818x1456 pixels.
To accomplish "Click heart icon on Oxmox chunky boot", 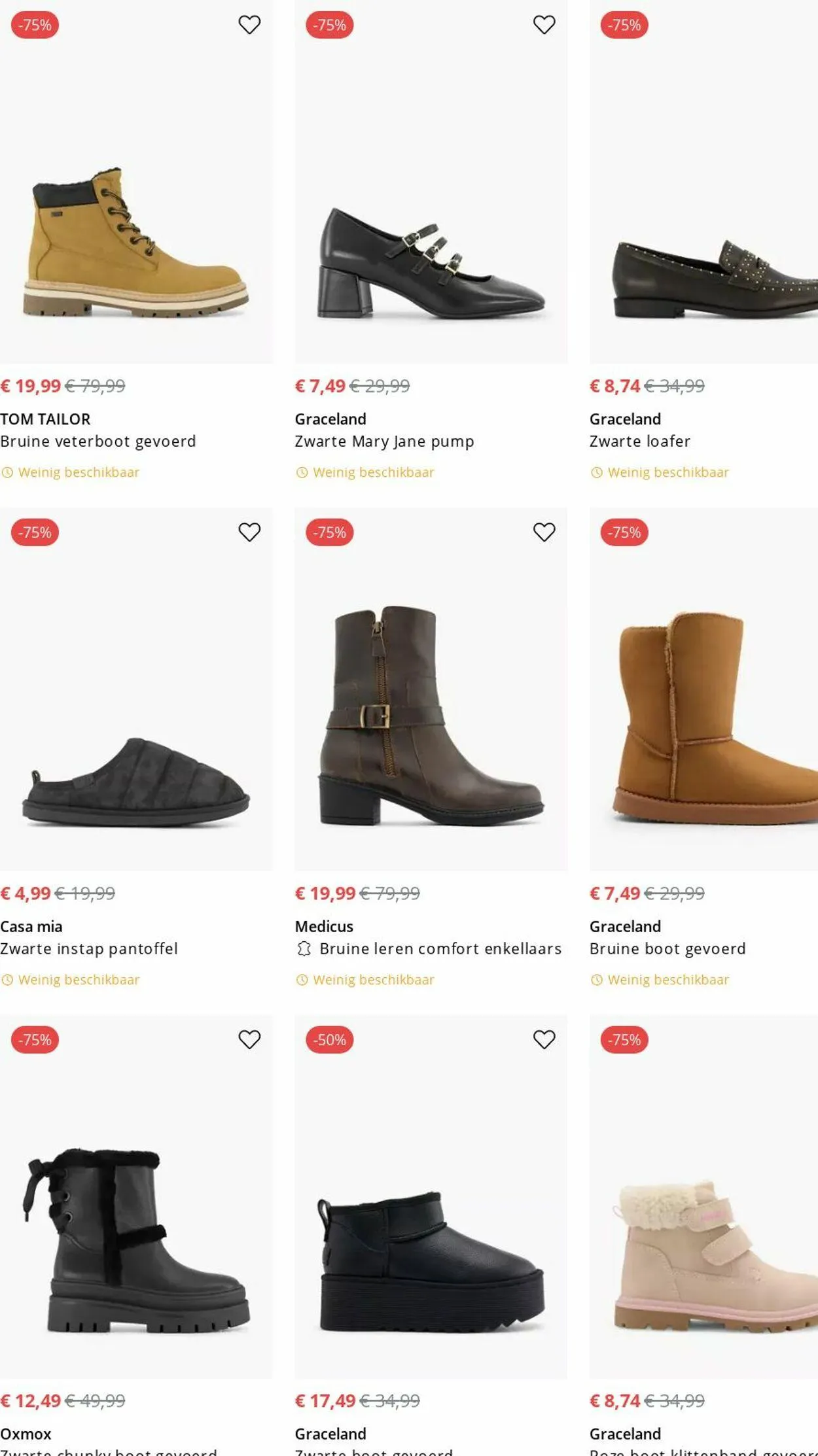I will point(249,1040).
